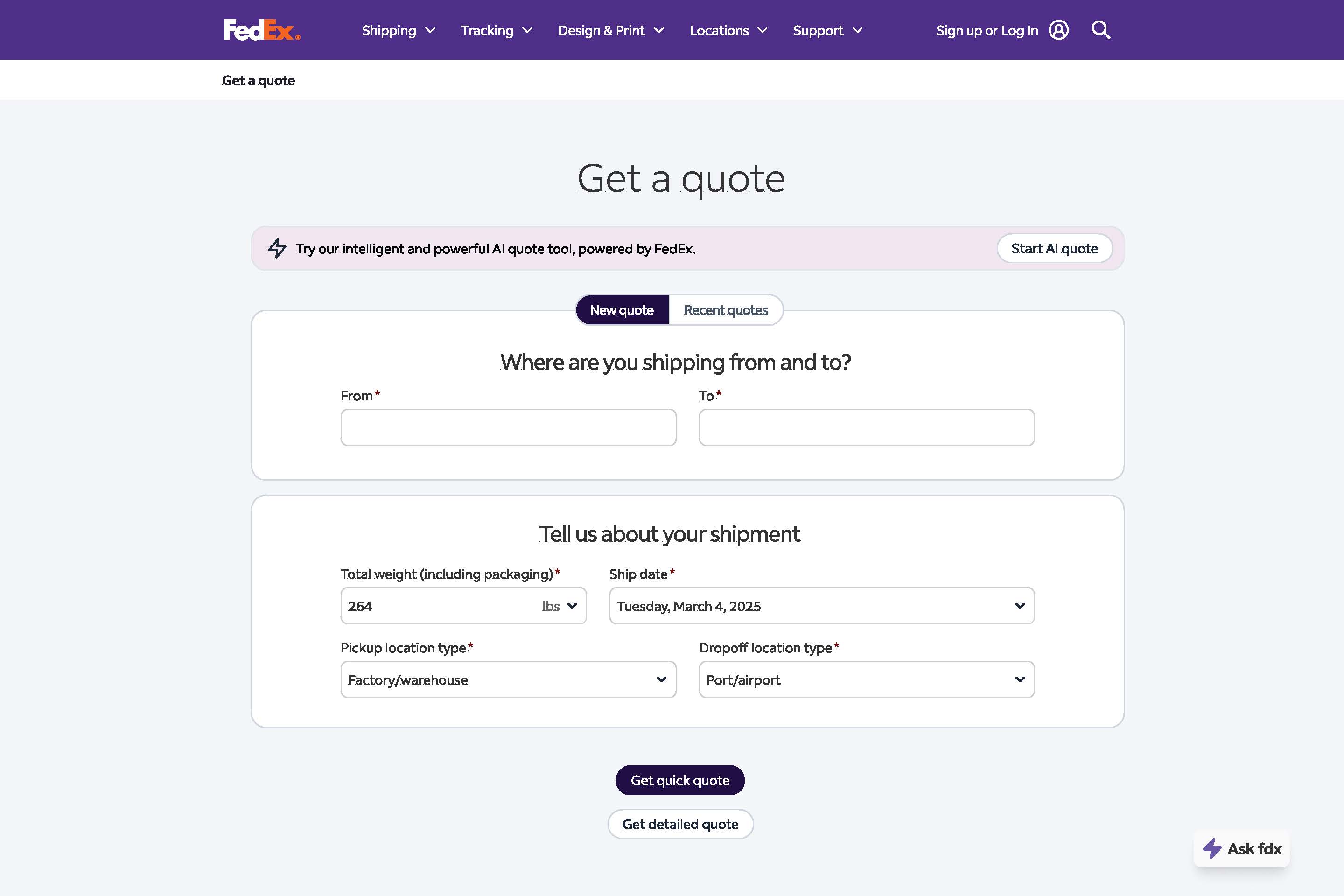Open the search magnifier icon
1344x896 pixels.
pos(1101,30)
